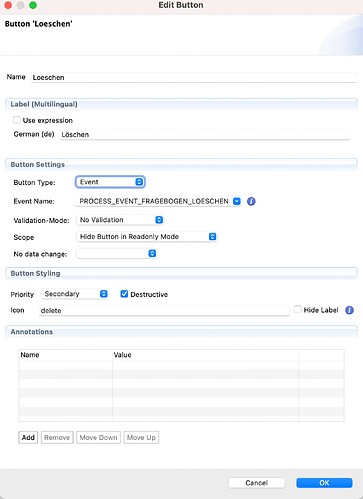Click the Button Settings section header

tap(181, 164)
